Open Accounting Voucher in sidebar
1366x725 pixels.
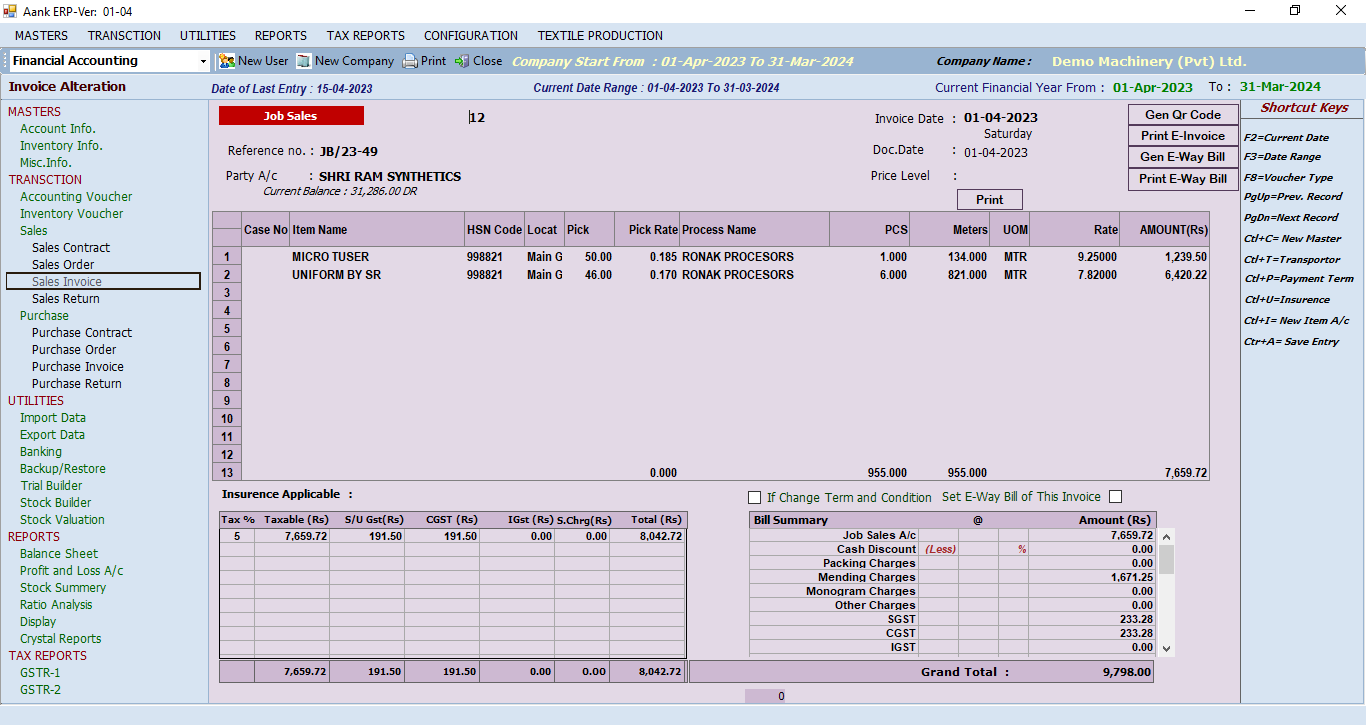[76, 197]
